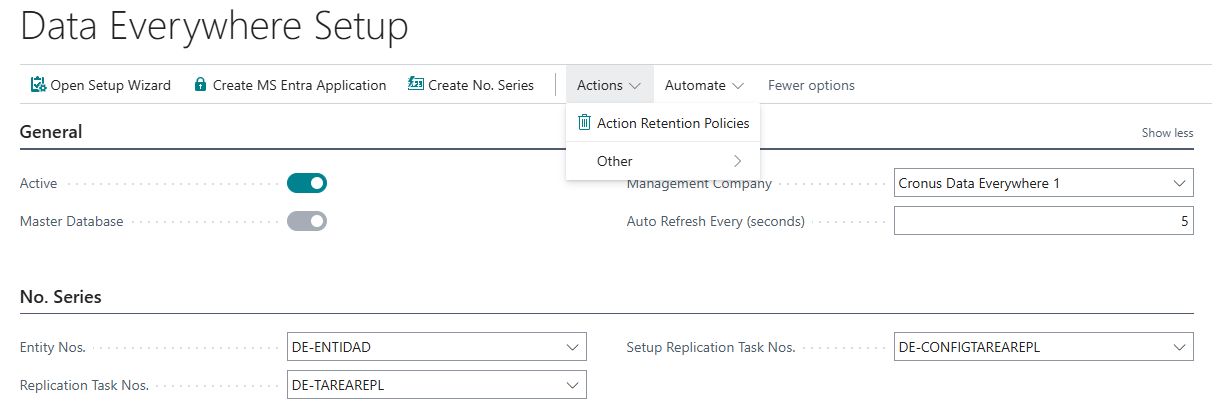Click the DE-TAREAREPL value field
This screenshot has height=414, width=1212.
[436, 385]
